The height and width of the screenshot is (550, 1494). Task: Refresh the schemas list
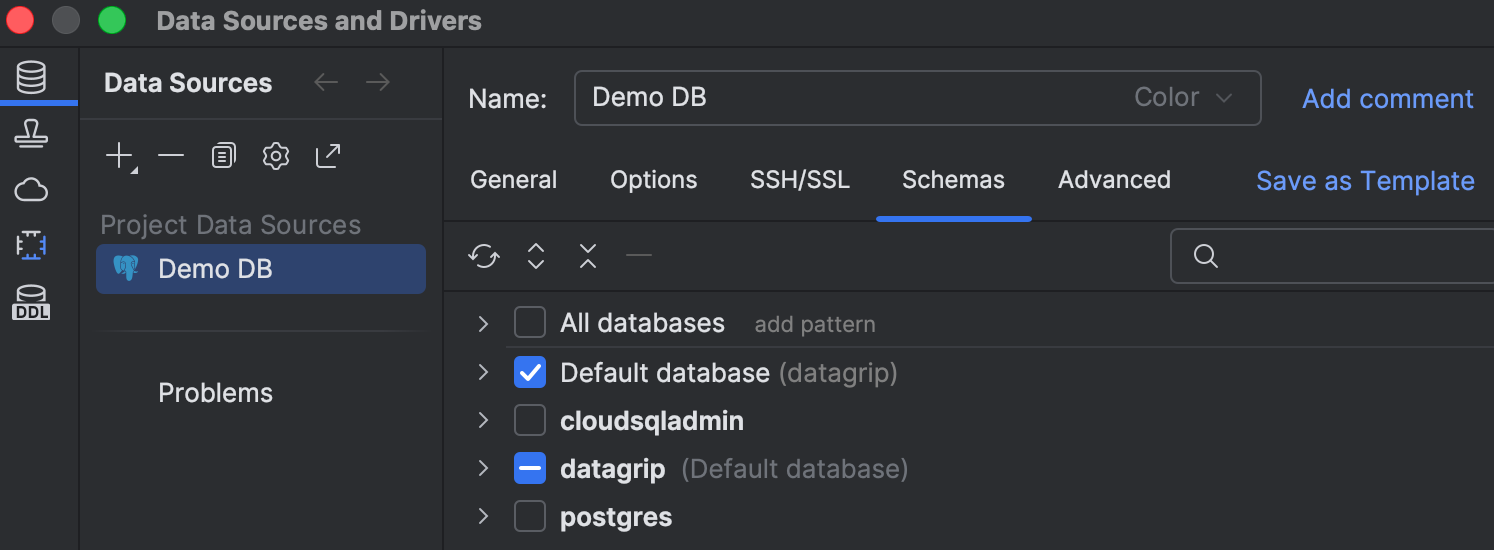point(484,256)
